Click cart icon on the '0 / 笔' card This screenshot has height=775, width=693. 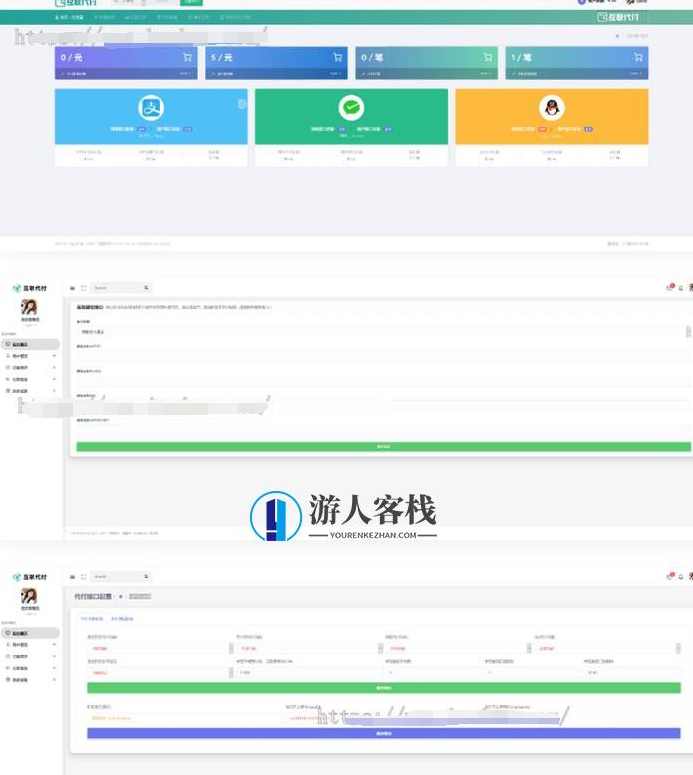[488, 57]
